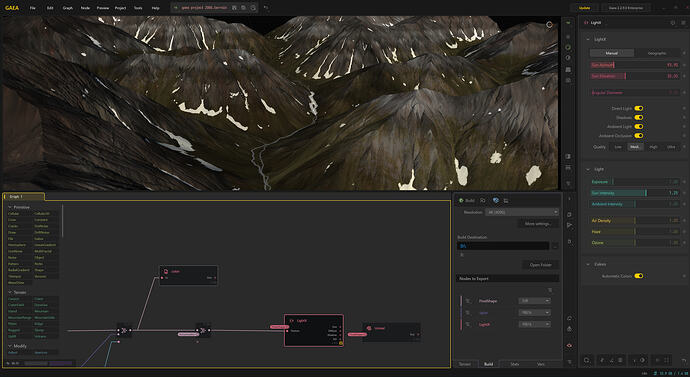Click the export marker icon for PixelShape row

pos(468,301)
